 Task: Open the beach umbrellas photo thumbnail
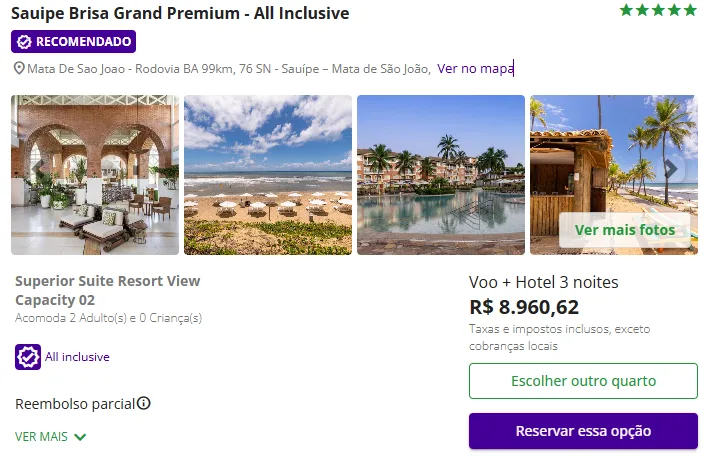coord(268,175)
